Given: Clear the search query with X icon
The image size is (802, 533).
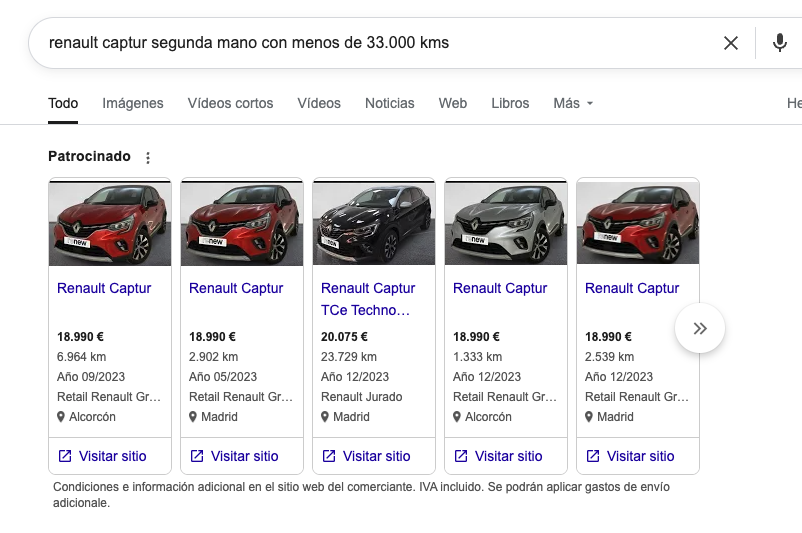Looking at the screenshot, I should (731, 43).
